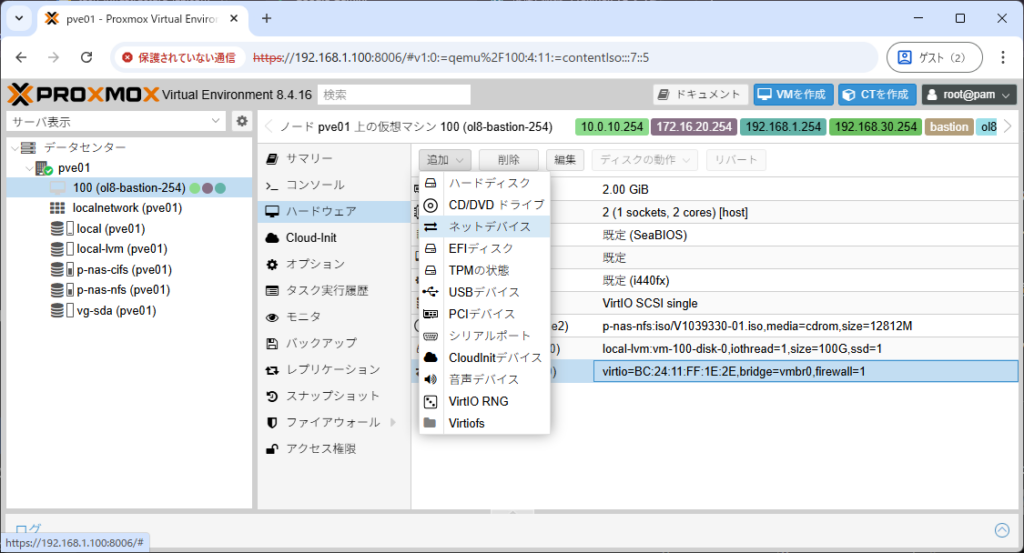1024x553 pixels.
Task: Collapse the データセンター tree node
Action: tap(15, 148)
